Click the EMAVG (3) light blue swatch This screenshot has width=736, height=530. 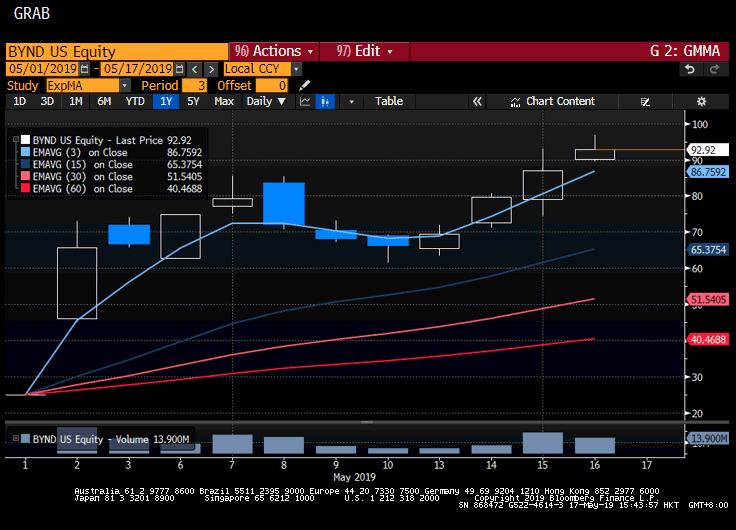click(25, 152)
